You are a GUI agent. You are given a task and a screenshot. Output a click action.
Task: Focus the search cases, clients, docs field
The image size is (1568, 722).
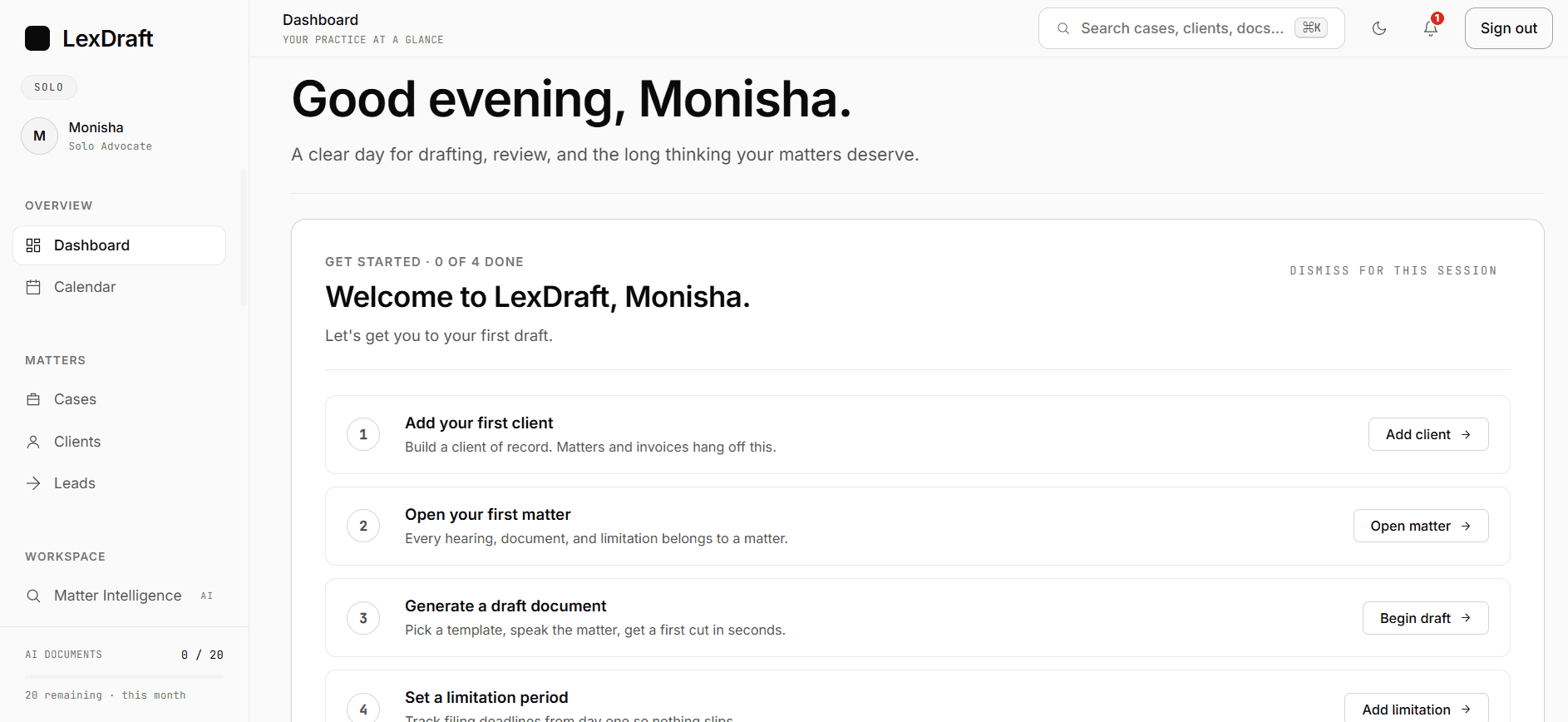(1191, 28)
